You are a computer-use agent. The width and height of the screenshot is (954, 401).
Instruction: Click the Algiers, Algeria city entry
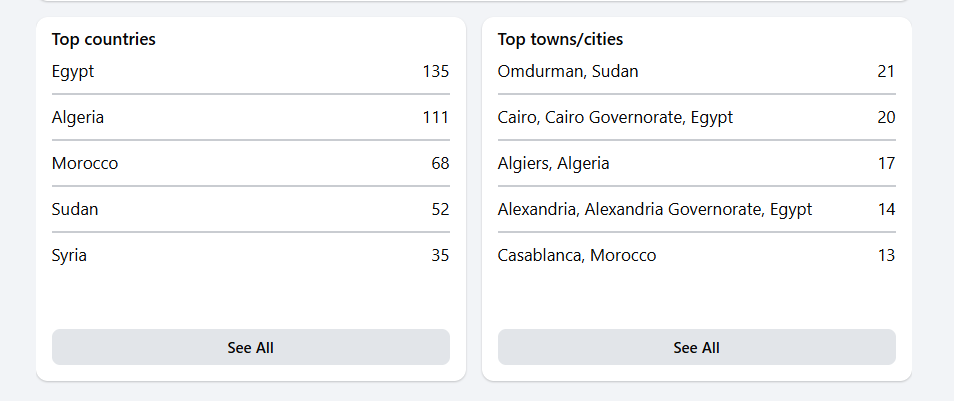553,163
